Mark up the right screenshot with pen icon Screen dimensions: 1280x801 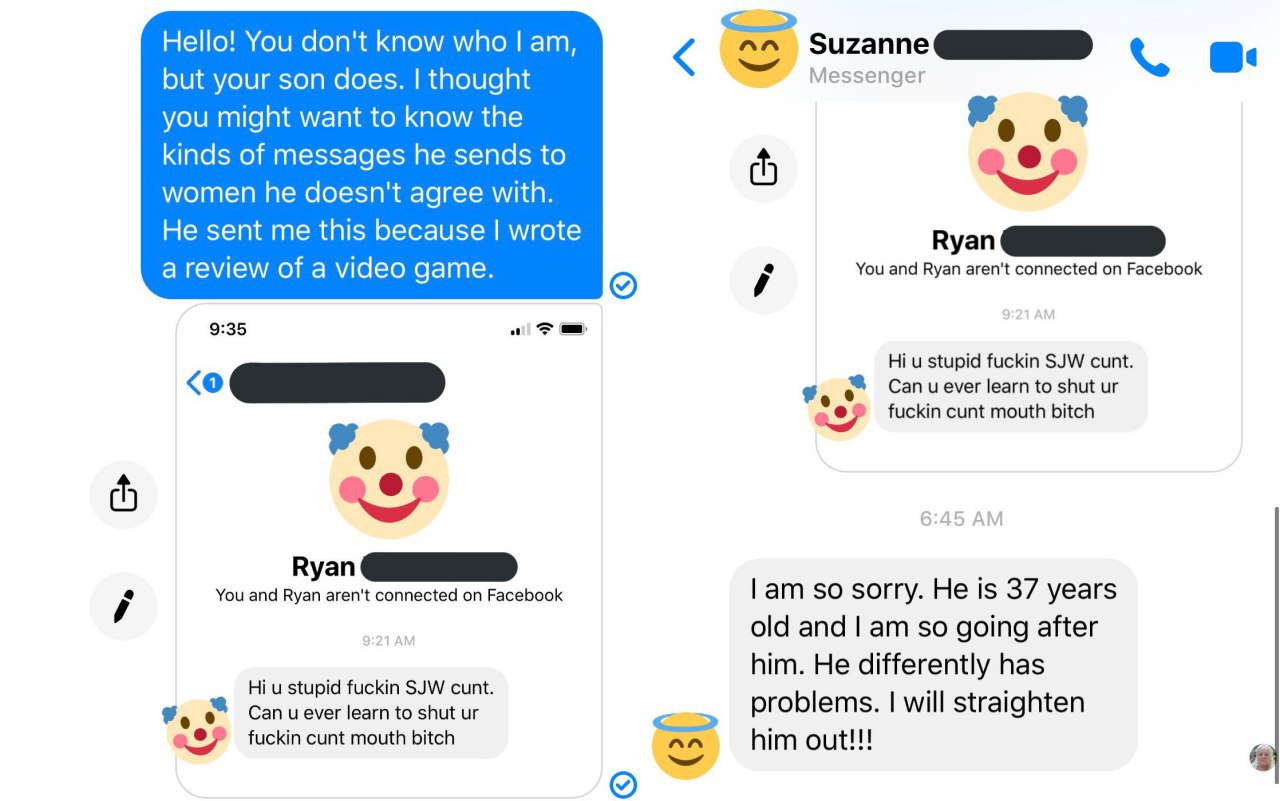pyautogui.click(x=763, y=280)
